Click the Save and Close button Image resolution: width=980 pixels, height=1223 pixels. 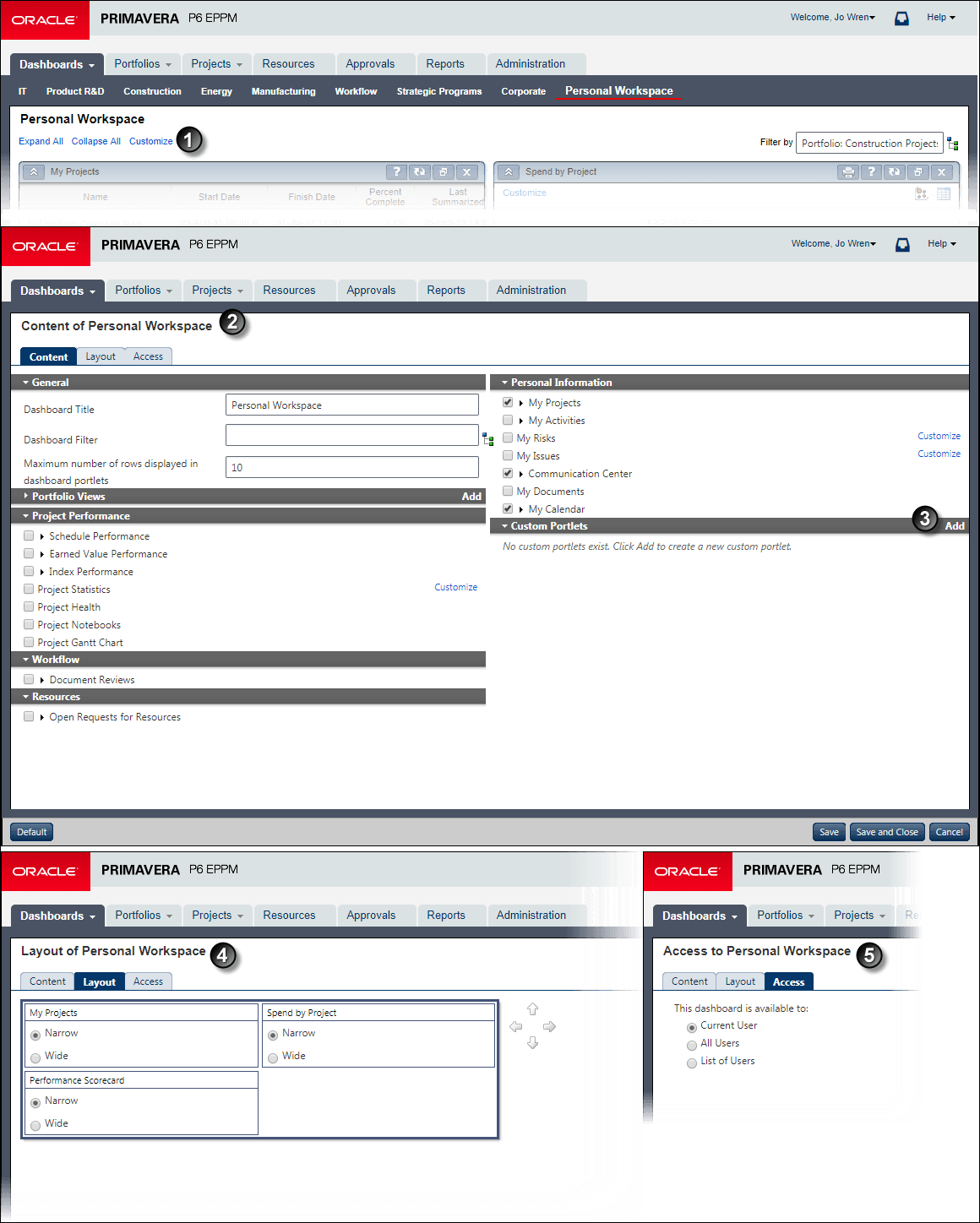[x=887, y=832]
